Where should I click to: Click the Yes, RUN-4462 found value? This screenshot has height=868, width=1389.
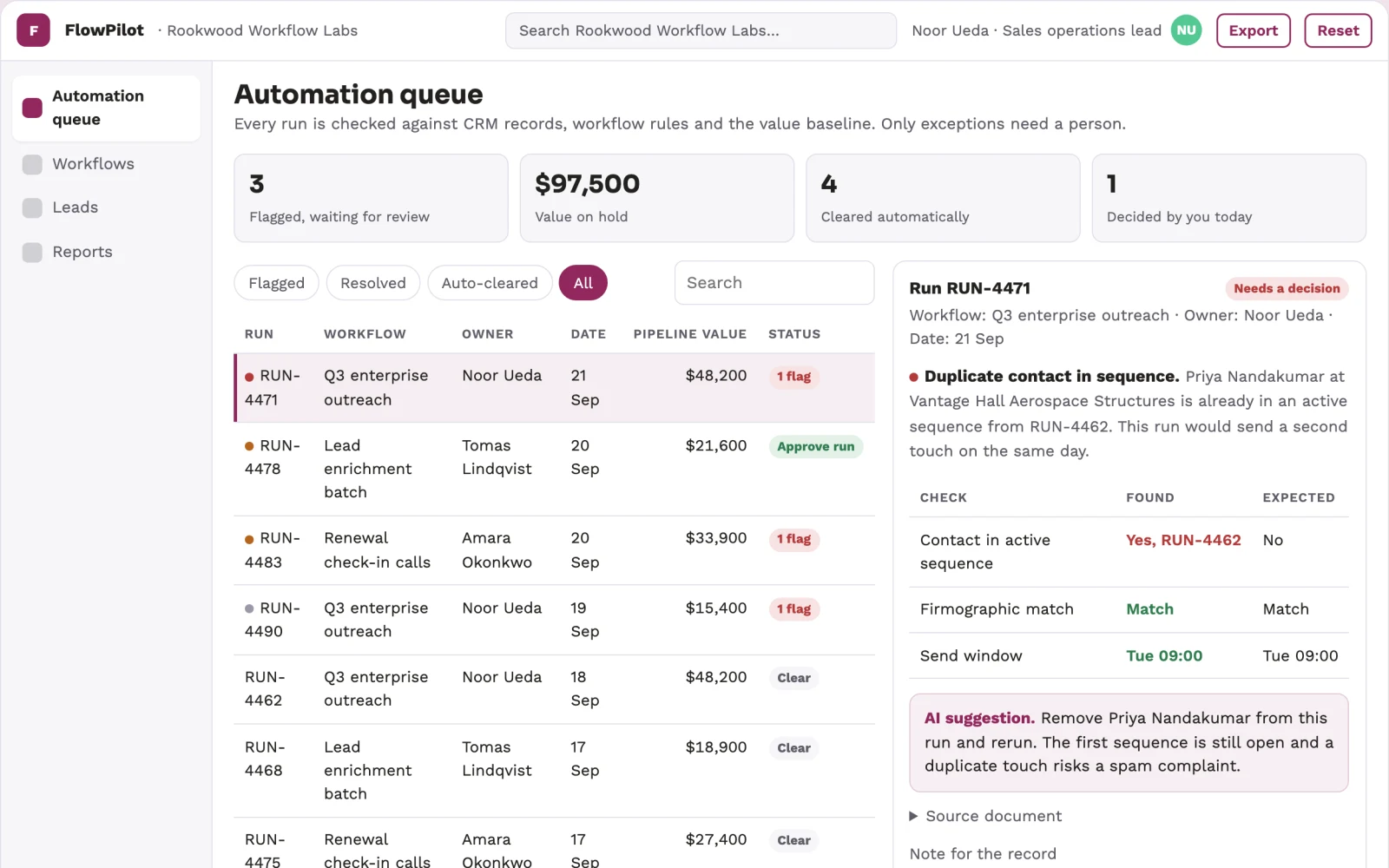(x=1183, y=540)
